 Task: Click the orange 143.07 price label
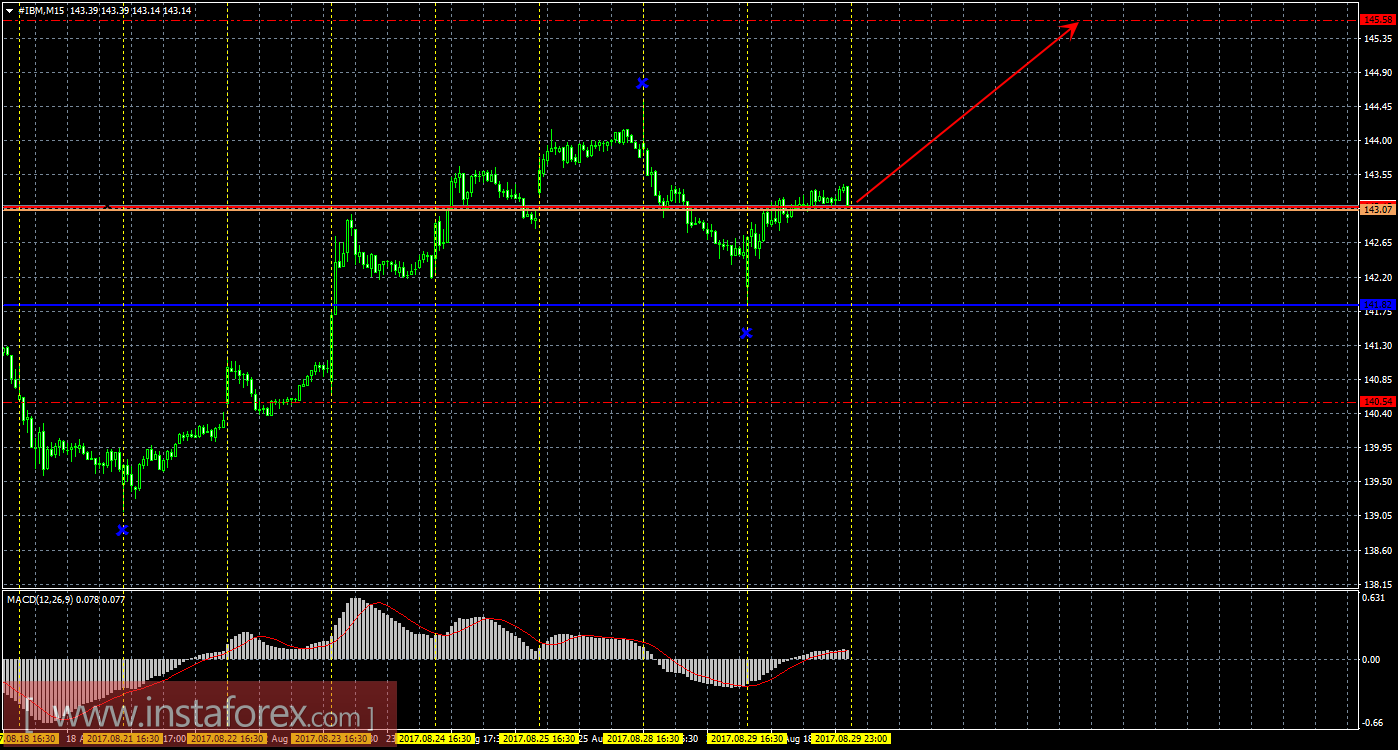(1378, 209)
